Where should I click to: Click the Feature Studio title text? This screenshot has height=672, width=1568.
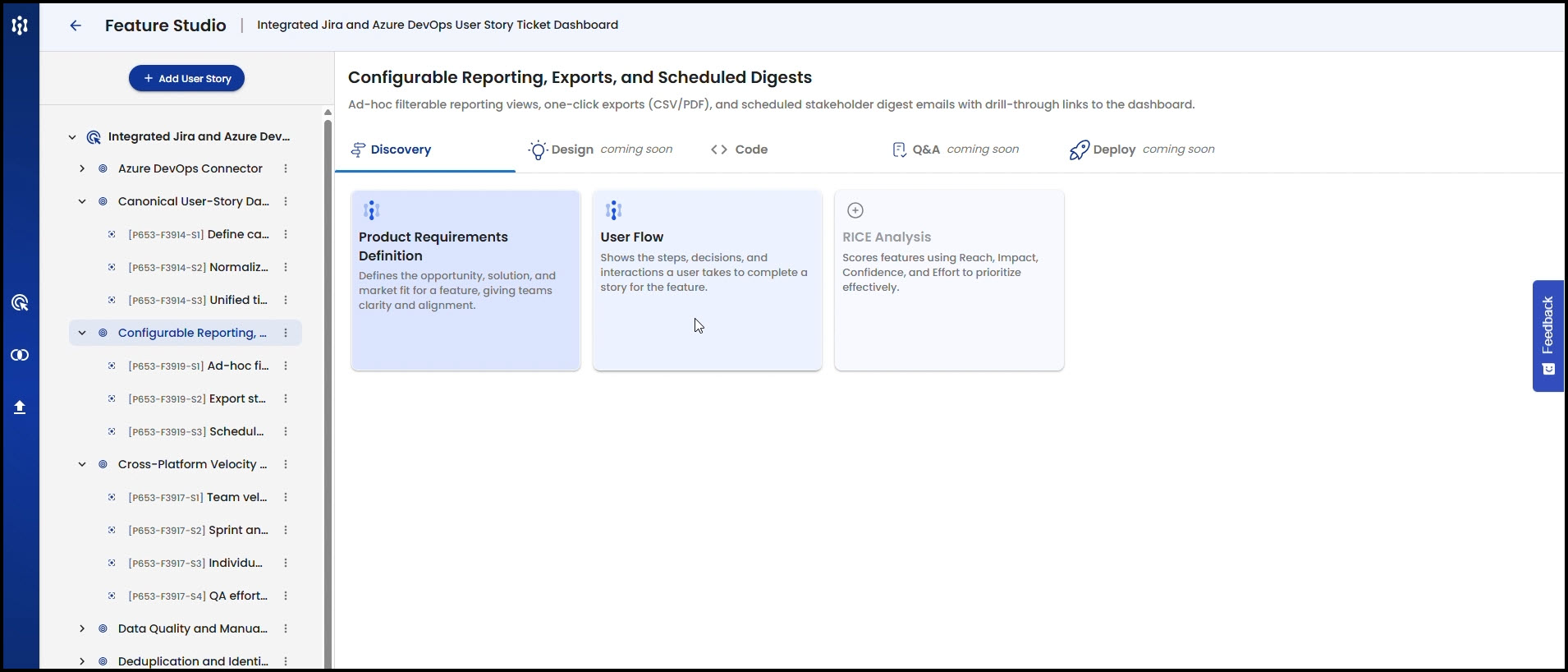166,25
